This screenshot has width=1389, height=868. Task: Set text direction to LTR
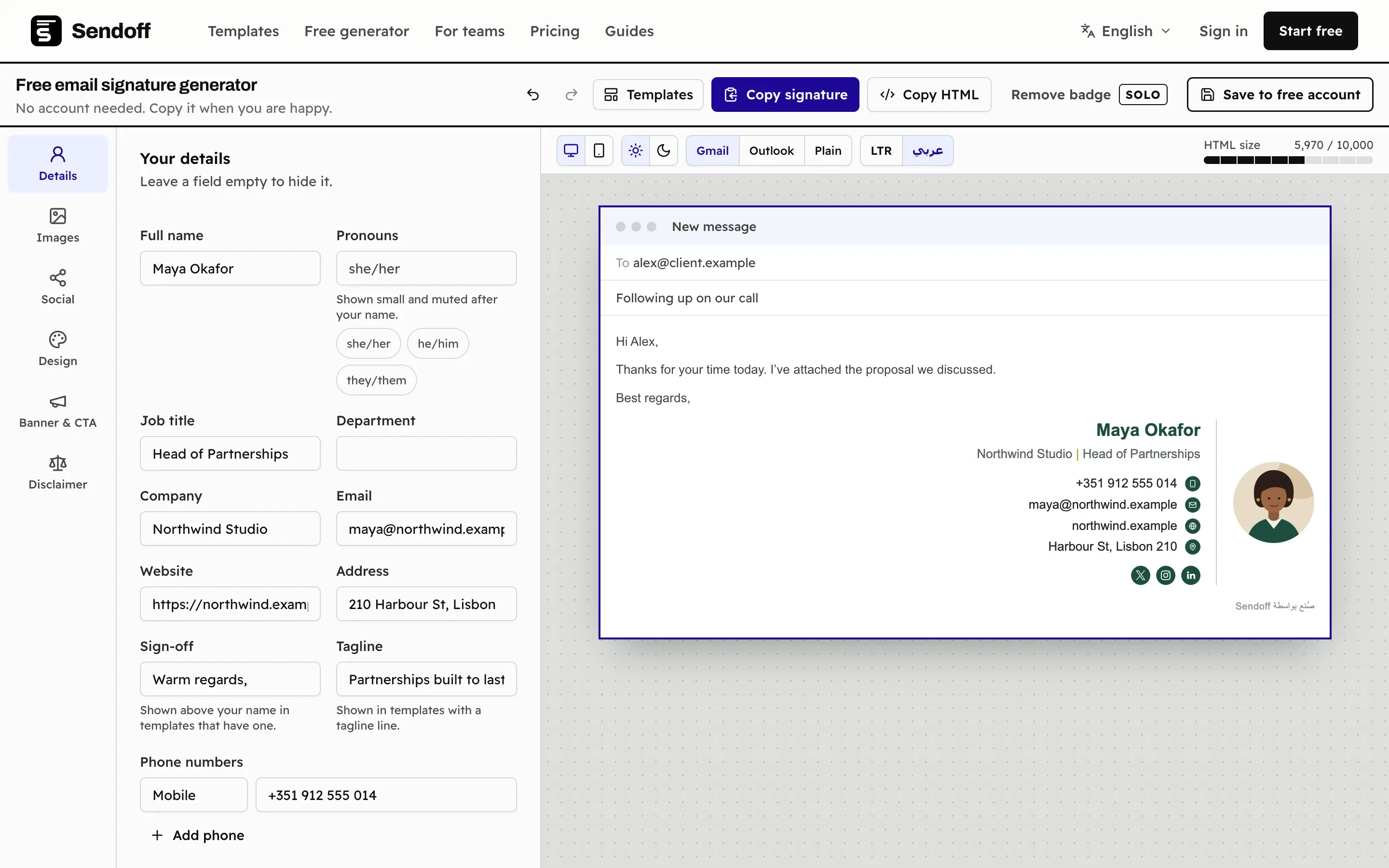point(881,150)
